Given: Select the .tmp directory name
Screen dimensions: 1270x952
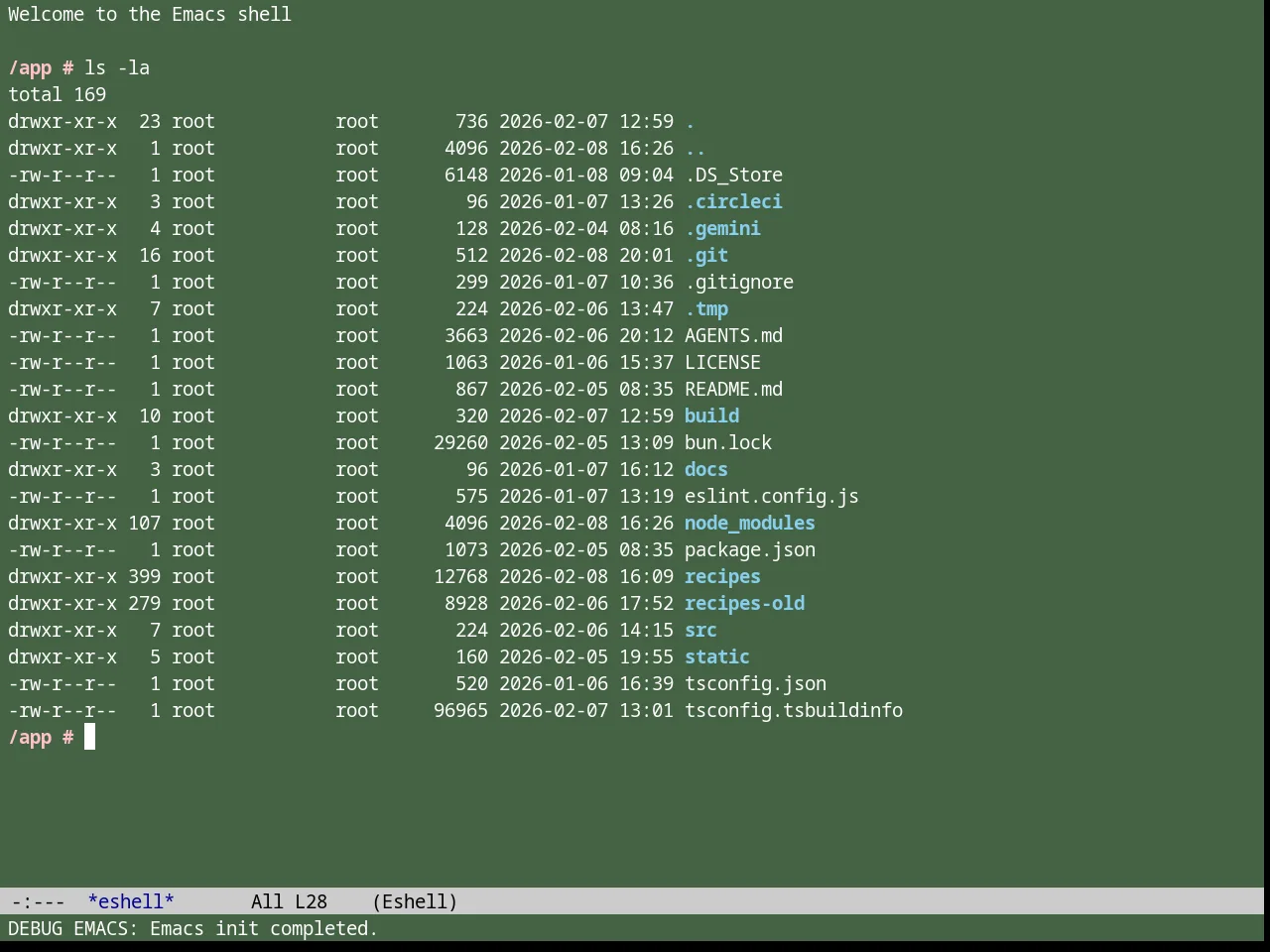Looking at the screenshot, I should [706, 308].
